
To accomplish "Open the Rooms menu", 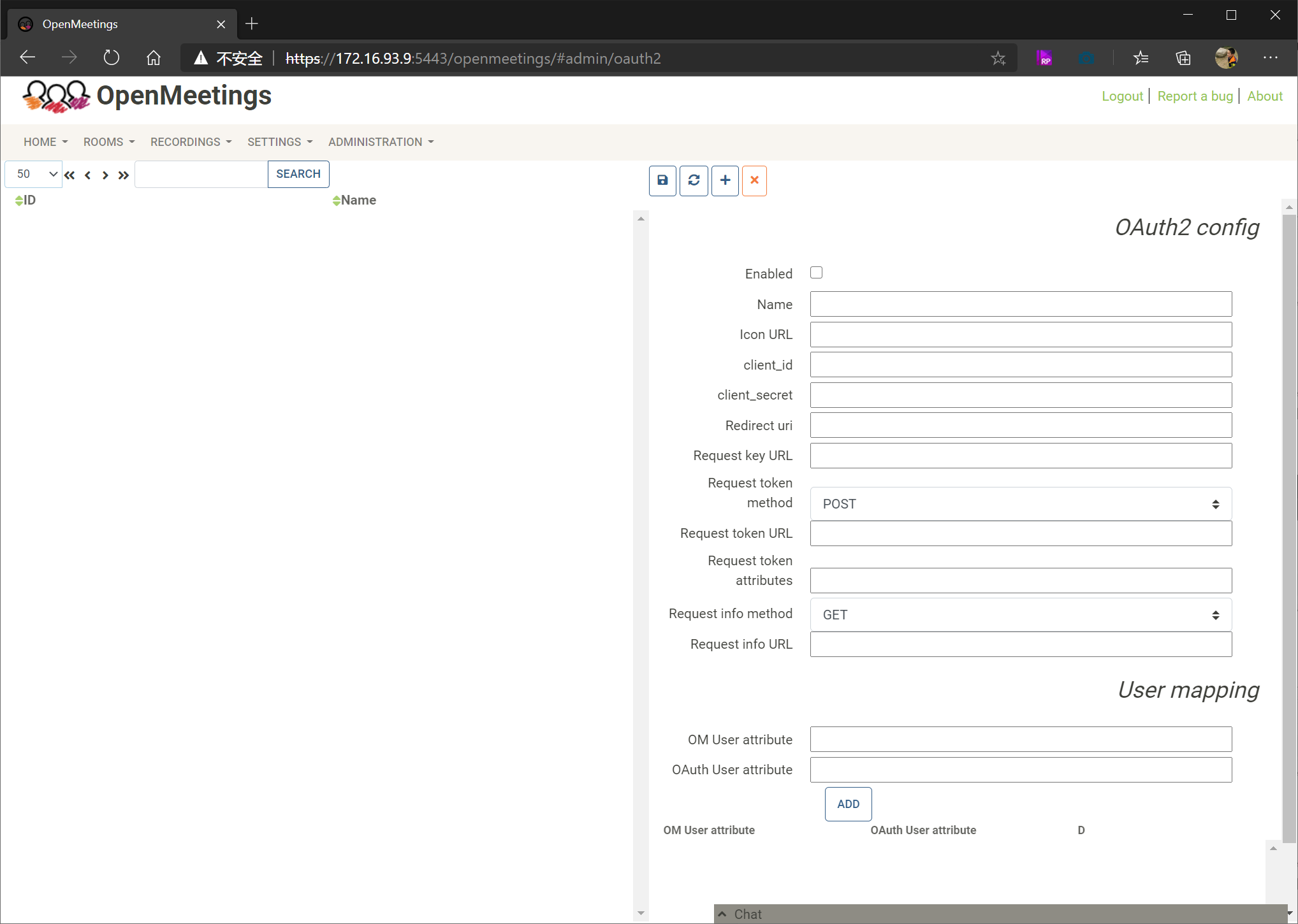I will [108, 142].
